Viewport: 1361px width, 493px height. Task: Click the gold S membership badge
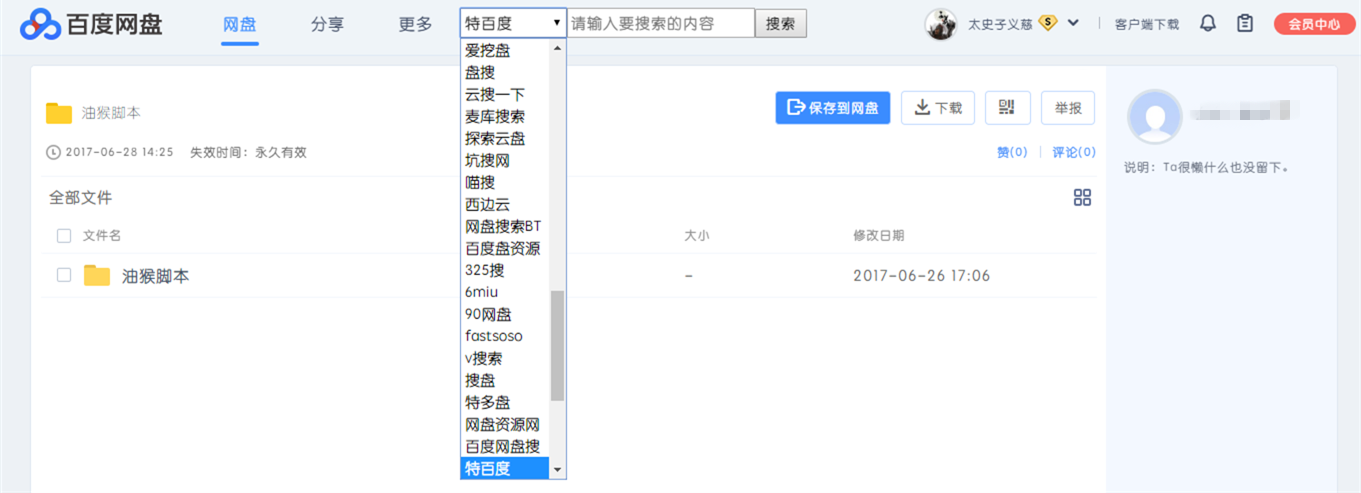(x=1048, y=22)
